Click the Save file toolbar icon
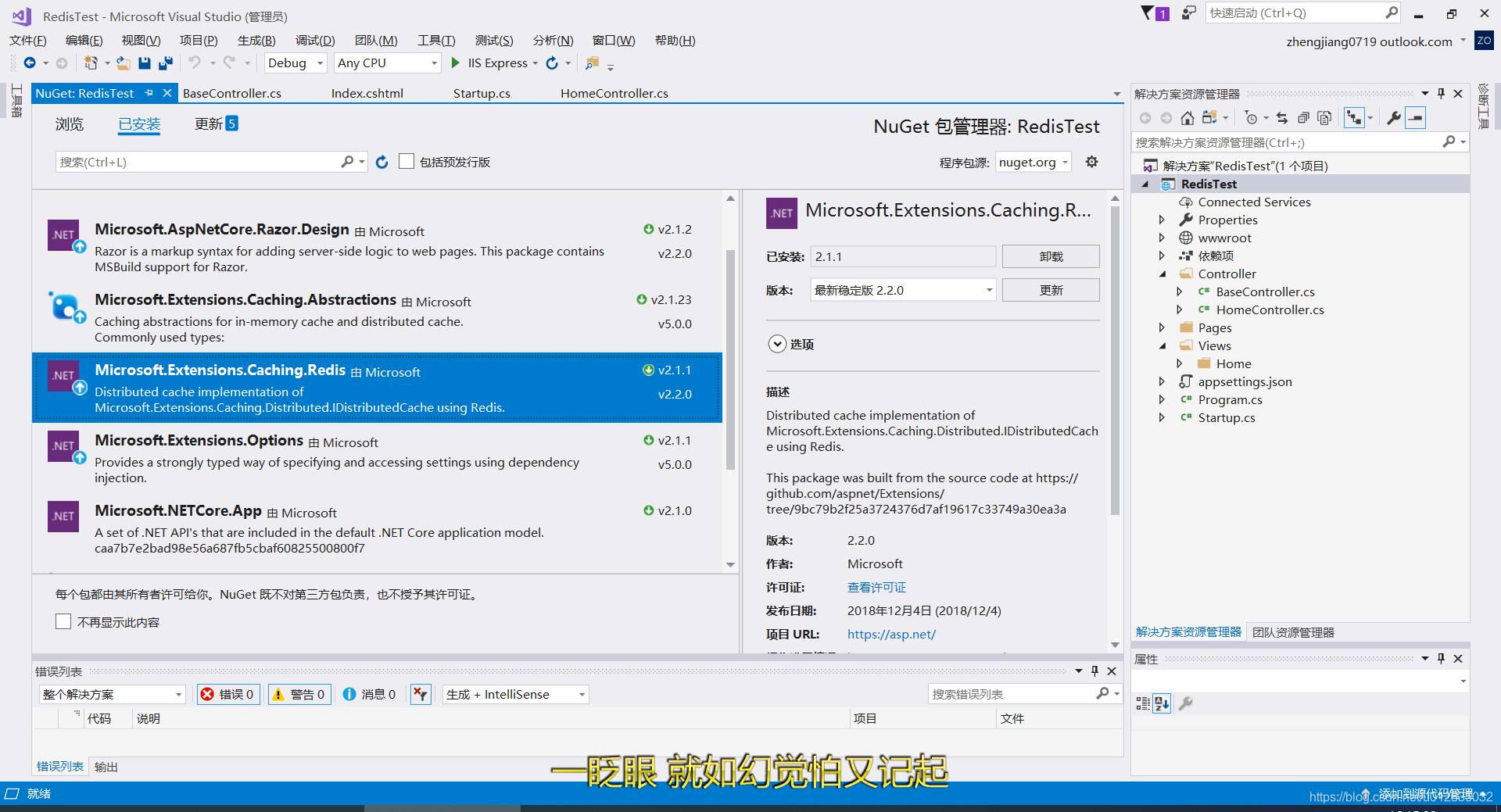Image resolution: width=1501 pixels, height=812 pixels. (x=145, y=63)
